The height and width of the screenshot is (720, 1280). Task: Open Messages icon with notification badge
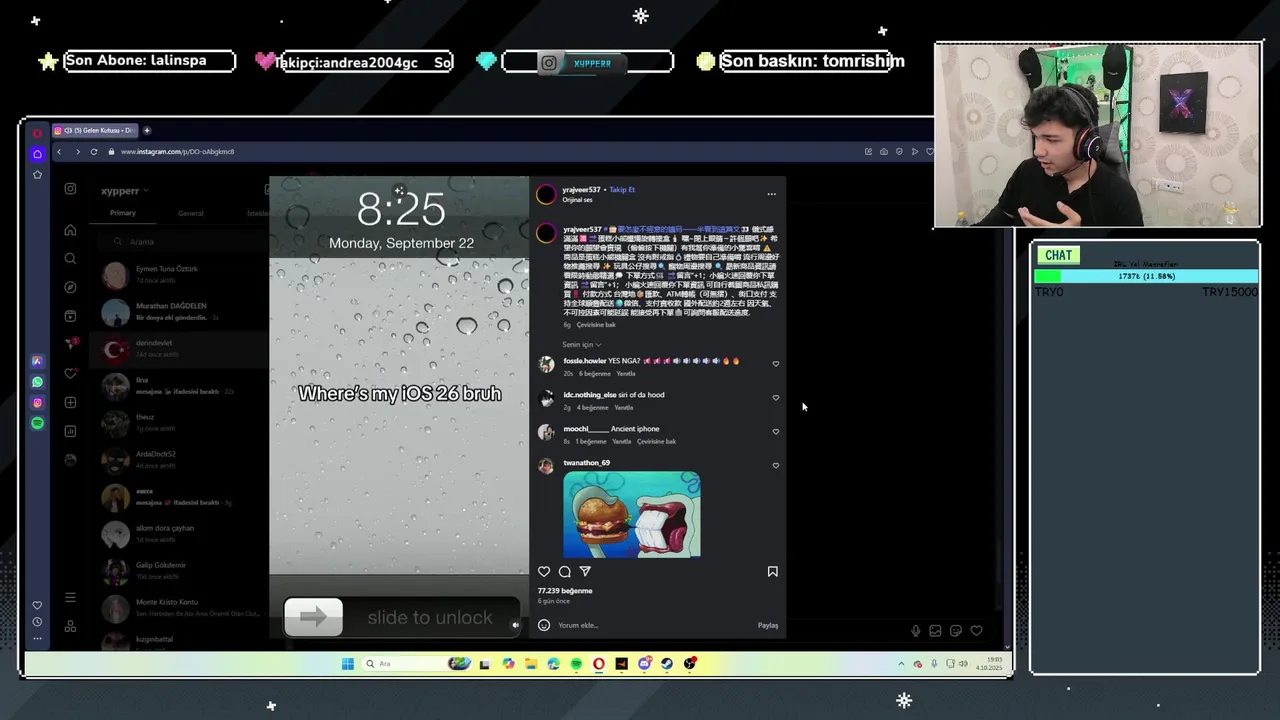pos(70,344)
